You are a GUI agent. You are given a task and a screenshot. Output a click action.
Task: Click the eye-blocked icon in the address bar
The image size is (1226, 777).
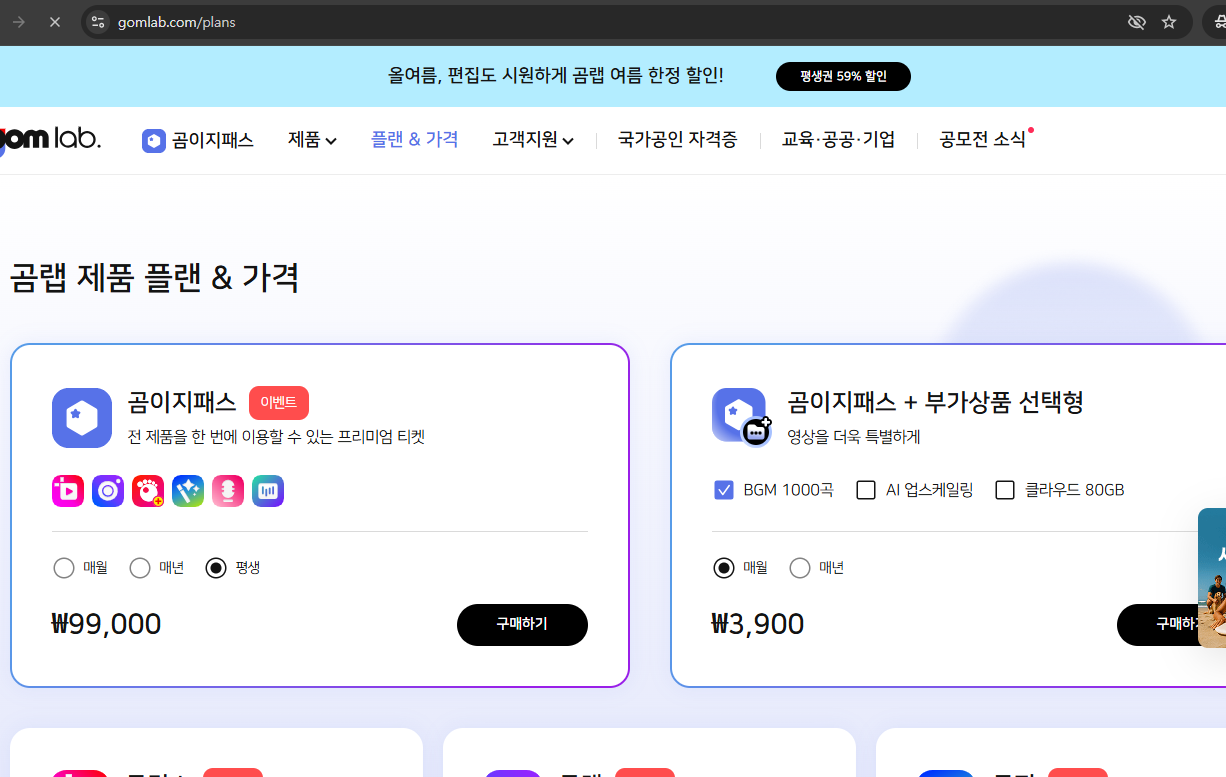[1136, 21]
